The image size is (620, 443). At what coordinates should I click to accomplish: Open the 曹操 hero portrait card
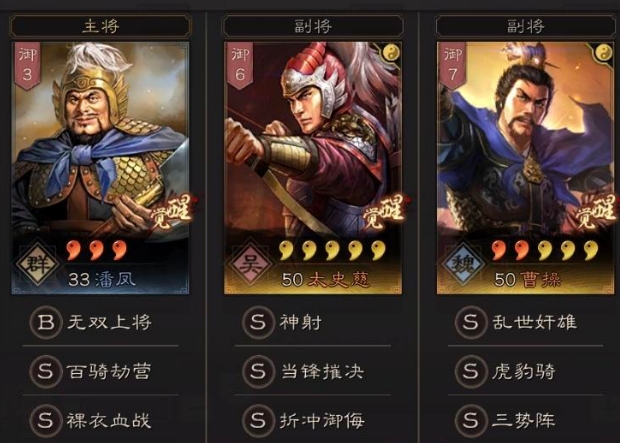[x=525, y=168]
